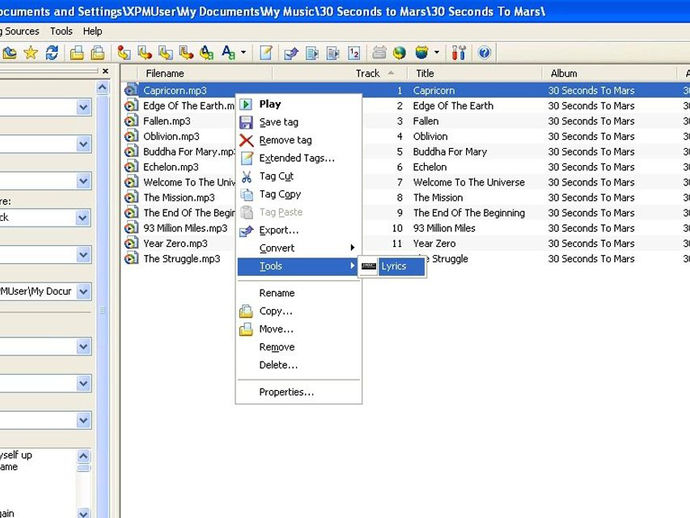
Task: Select Tag Cut in the context menu
Action: pos(299,176)
